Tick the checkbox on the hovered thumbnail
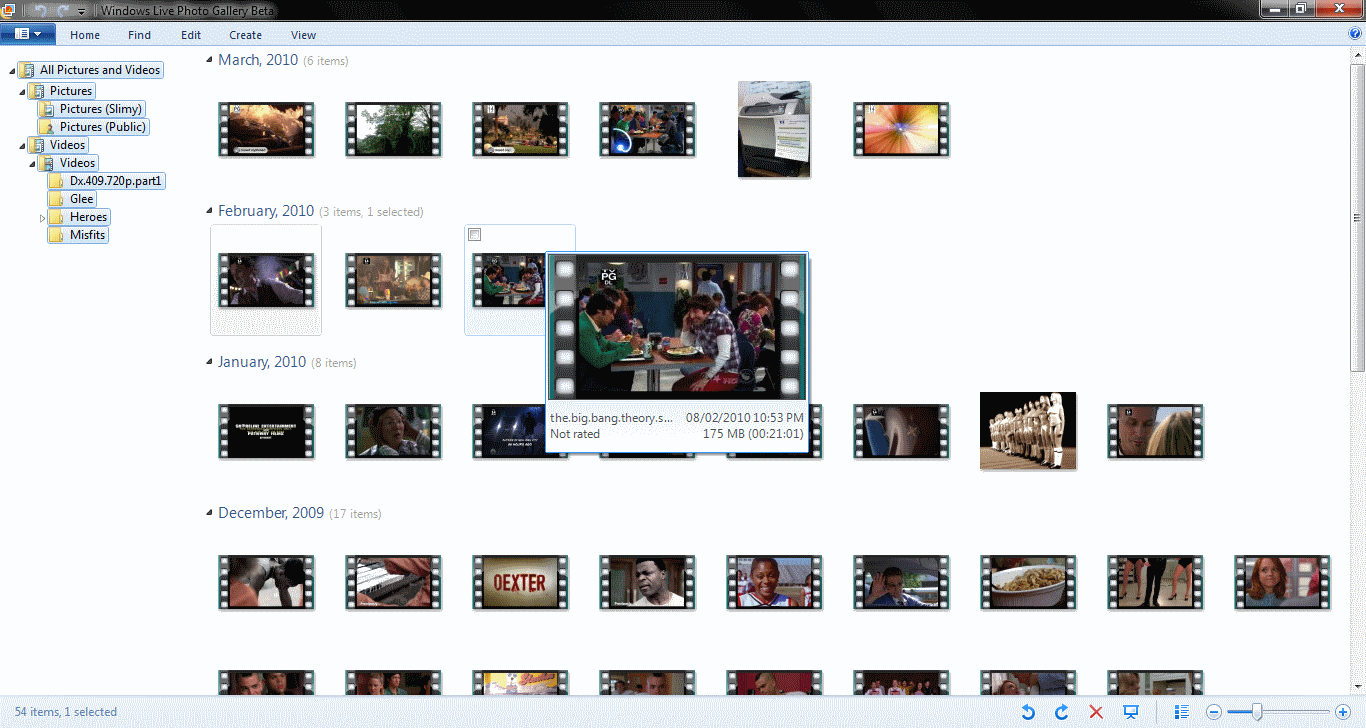 coord(473,233)
